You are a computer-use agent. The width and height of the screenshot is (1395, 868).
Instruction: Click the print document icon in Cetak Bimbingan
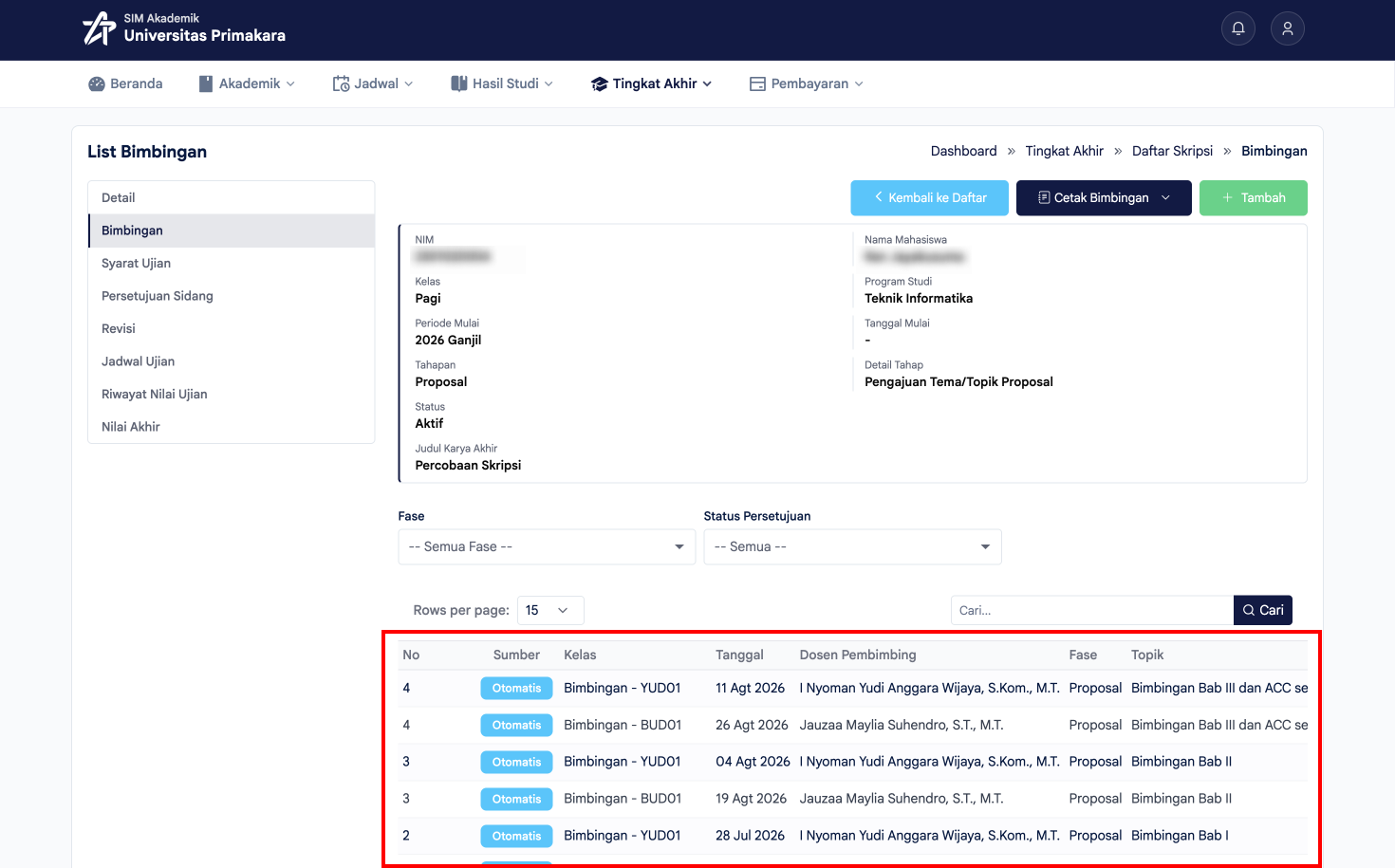(x=1044, y=197)
